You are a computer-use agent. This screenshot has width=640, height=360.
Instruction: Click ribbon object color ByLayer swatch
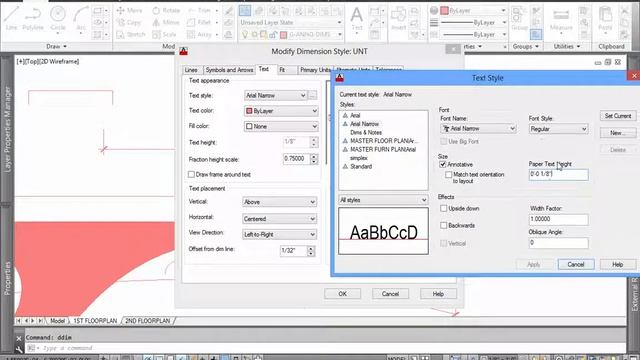tap(445, 11)
